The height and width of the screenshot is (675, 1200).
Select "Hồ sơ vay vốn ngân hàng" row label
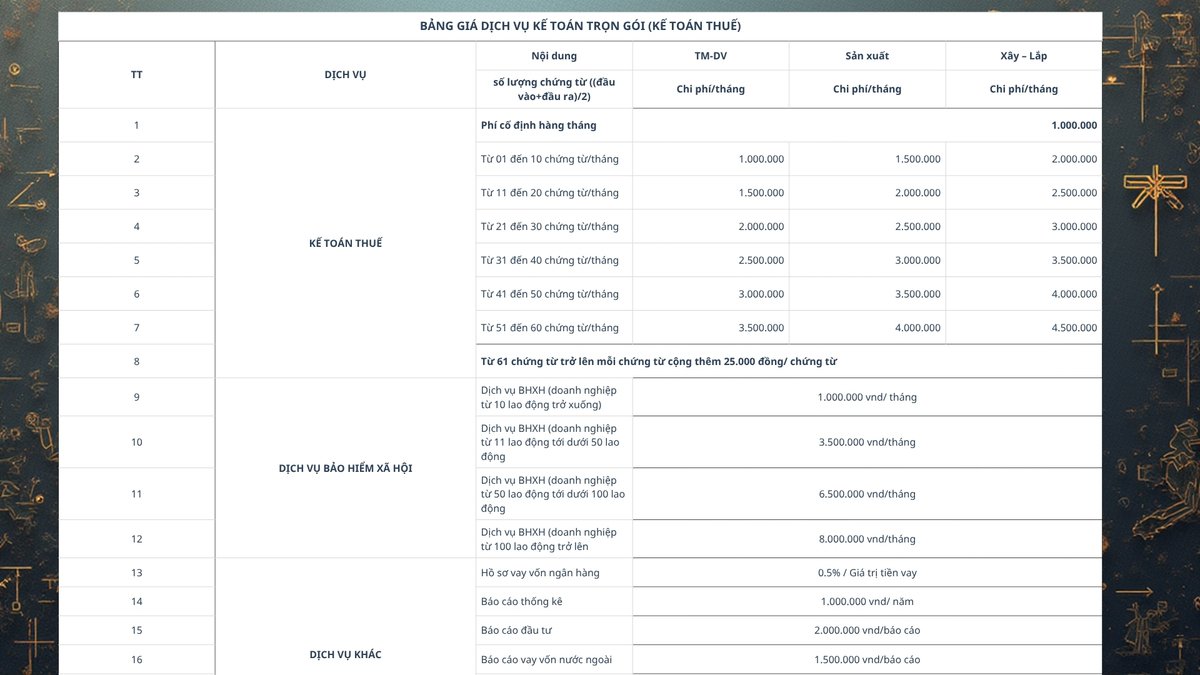540,573
